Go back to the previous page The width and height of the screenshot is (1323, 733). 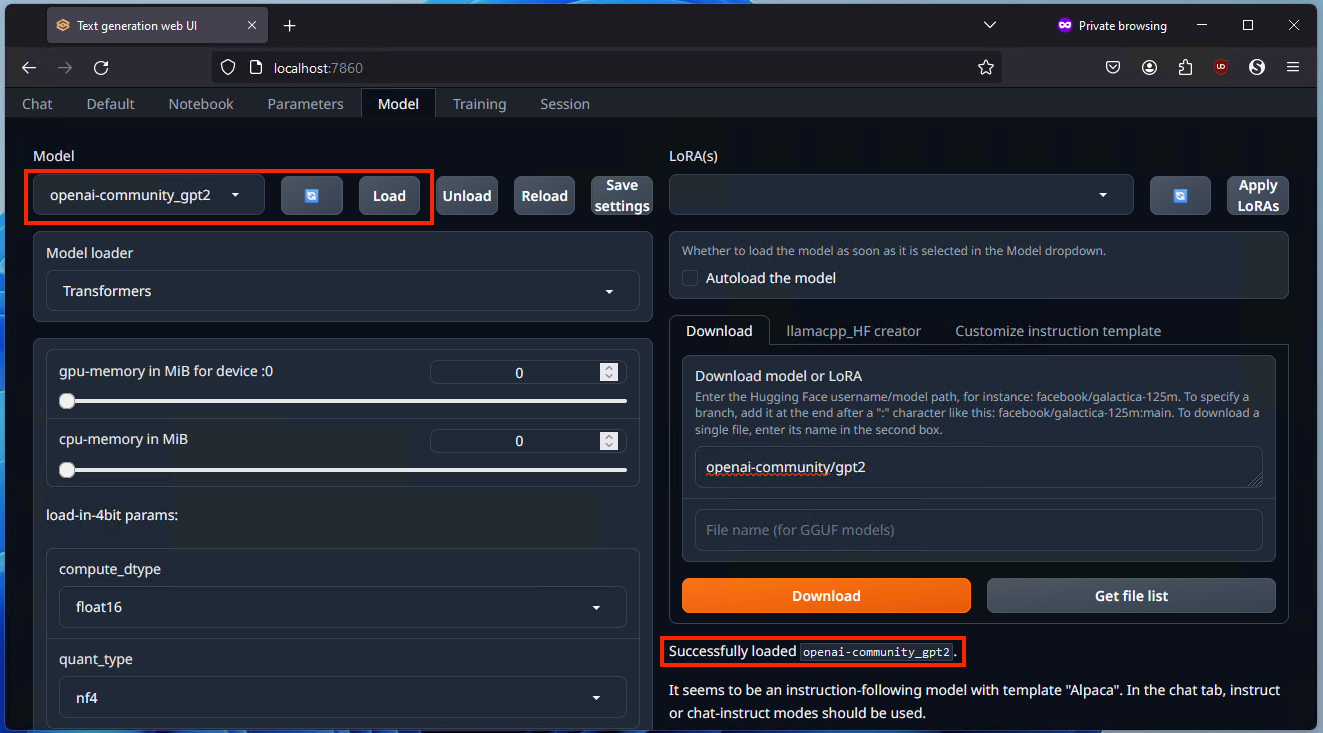pos(29,67)
